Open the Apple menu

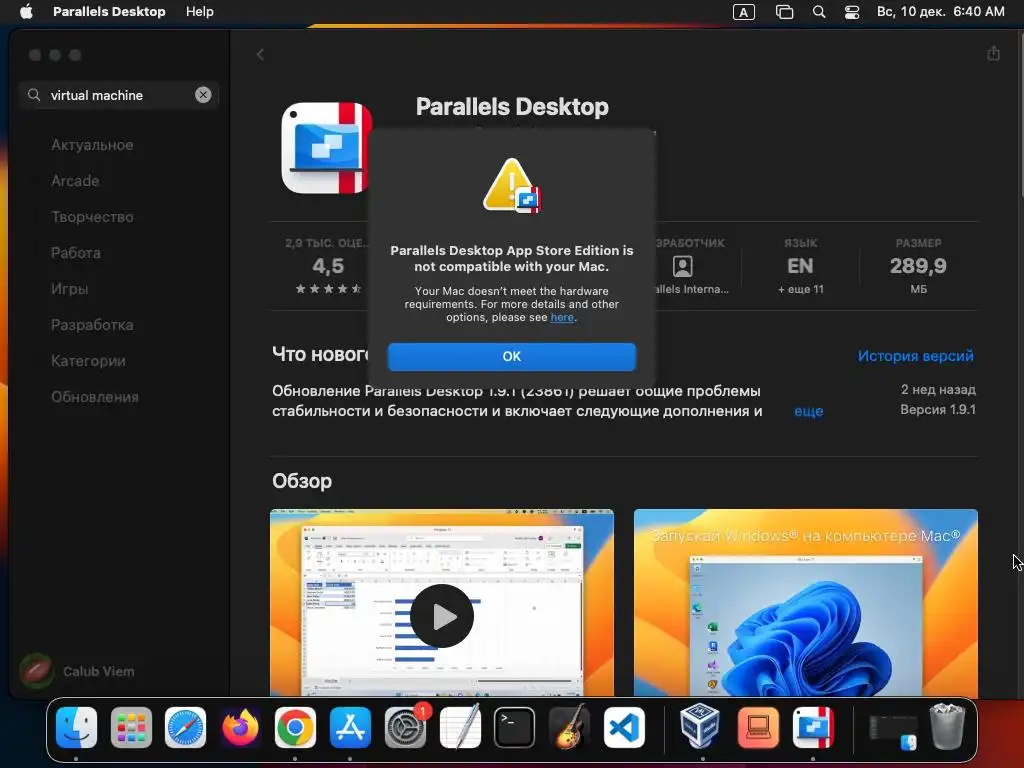click(x=26, y=12)
